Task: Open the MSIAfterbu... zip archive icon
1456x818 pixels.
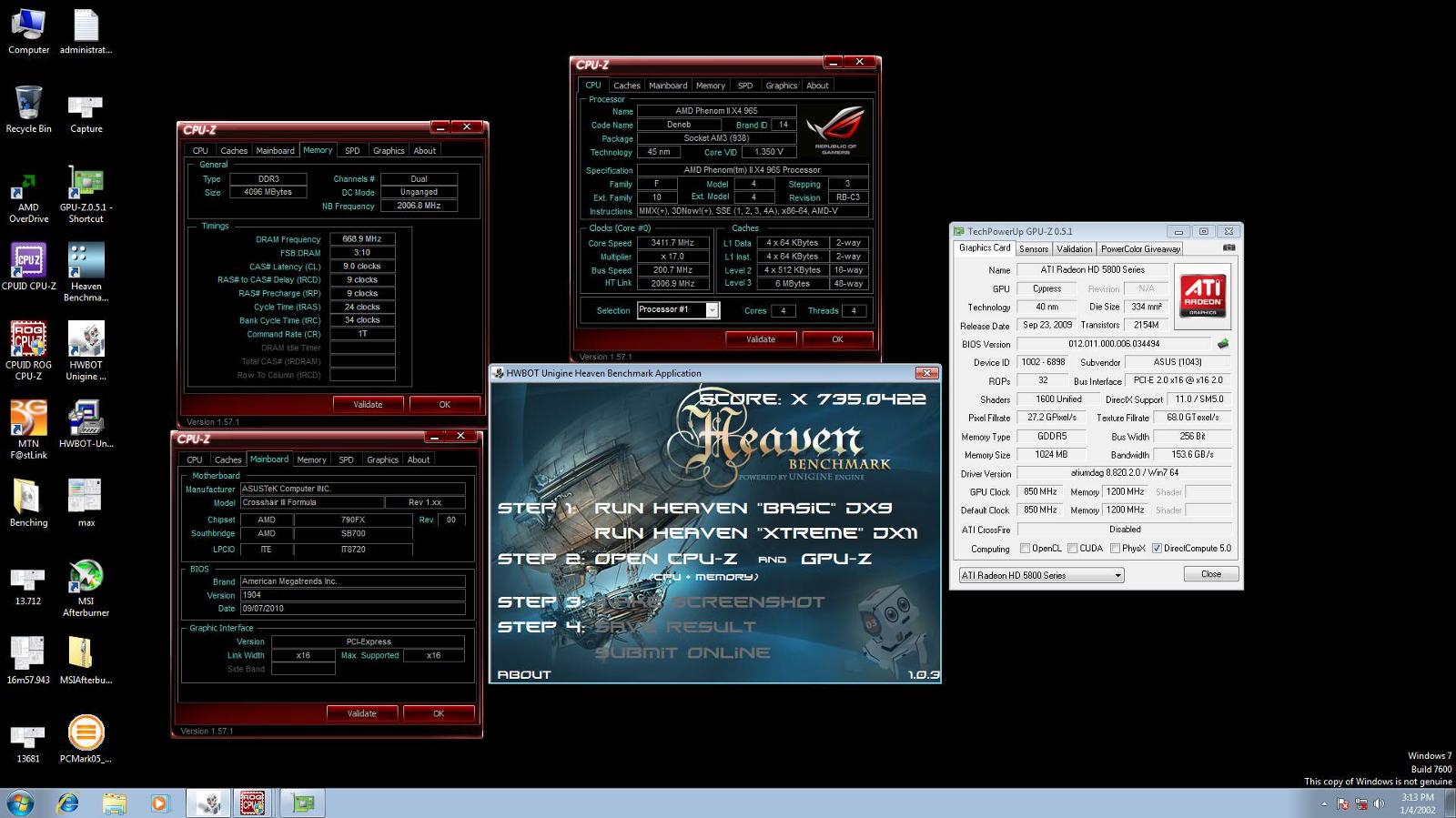Action: [86, 661]
